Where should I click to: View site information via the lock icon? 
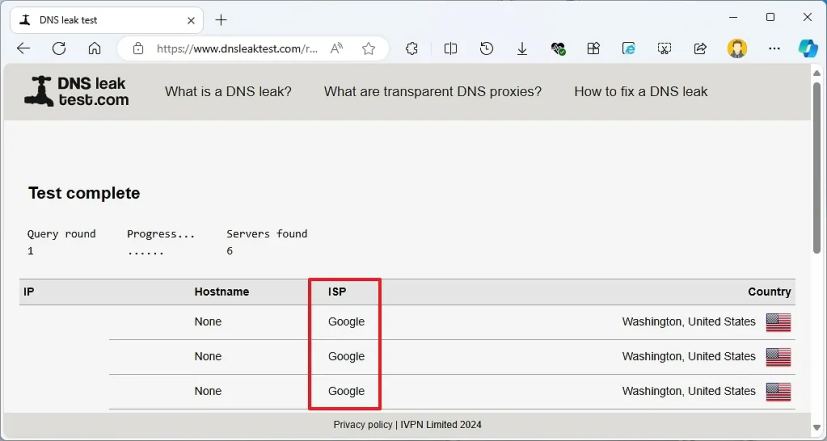(138, 49)
